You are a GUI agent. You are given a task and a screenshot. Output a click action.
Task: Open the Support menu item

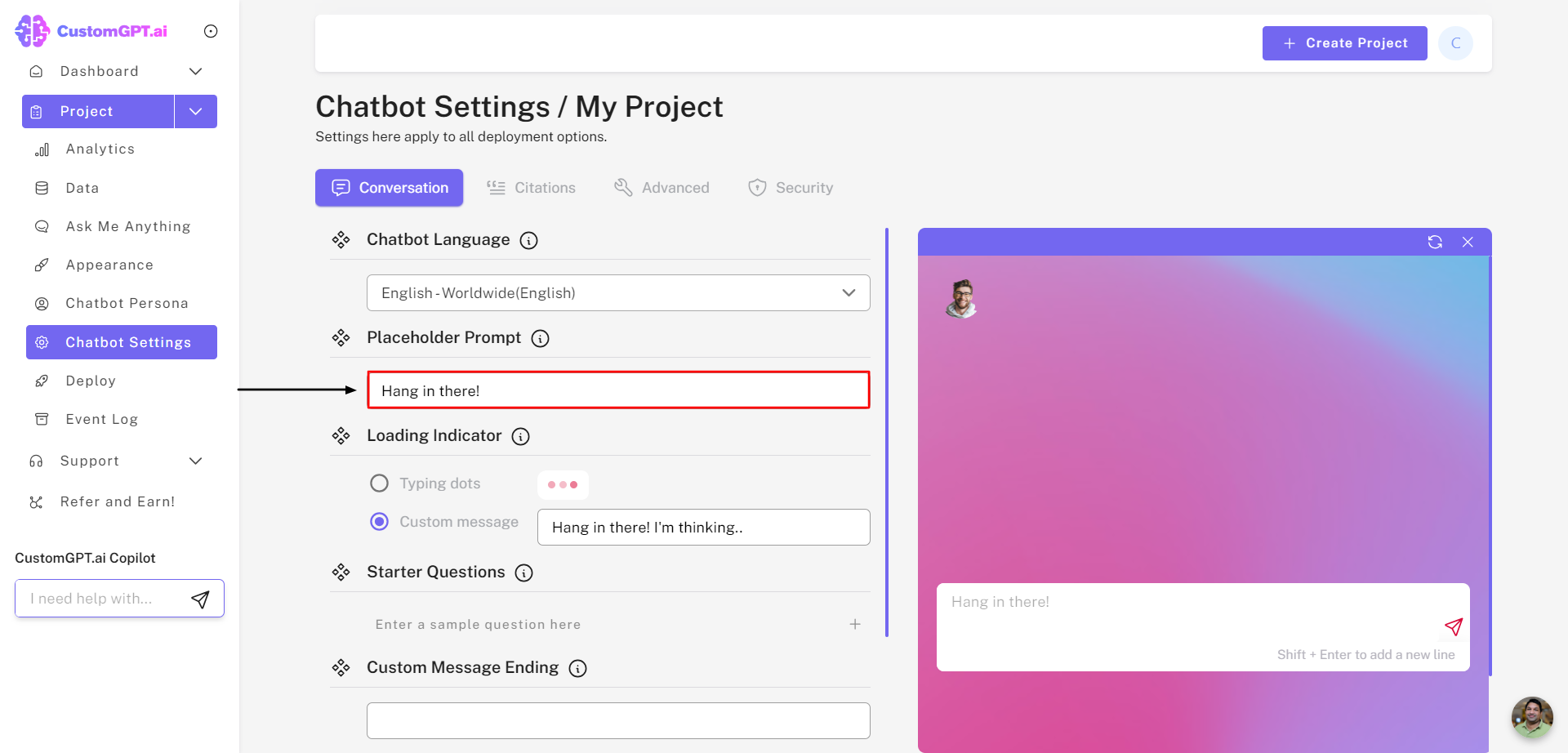[x=90, y=461]
